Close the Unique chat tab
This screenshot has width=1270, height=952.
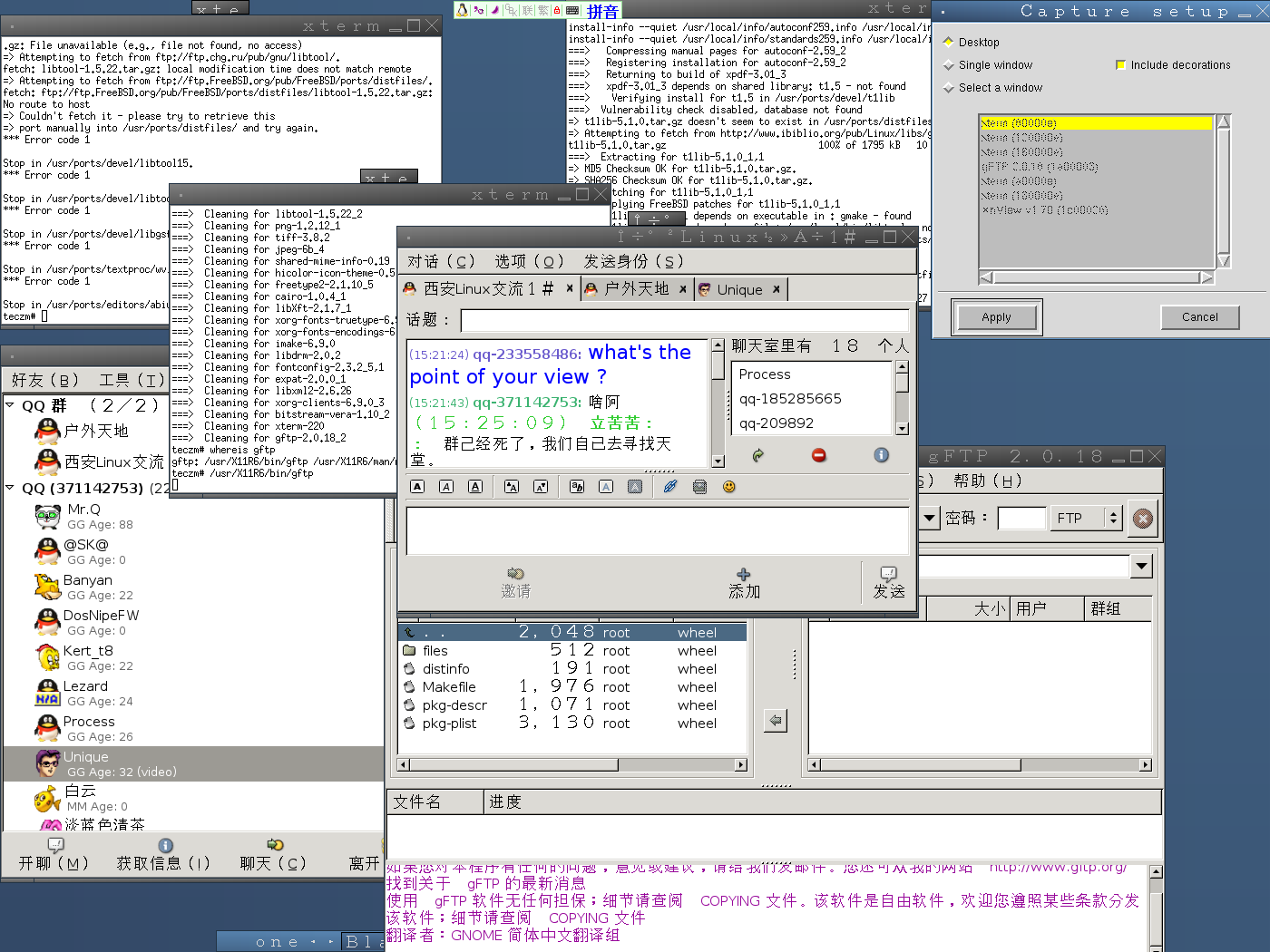777,289
